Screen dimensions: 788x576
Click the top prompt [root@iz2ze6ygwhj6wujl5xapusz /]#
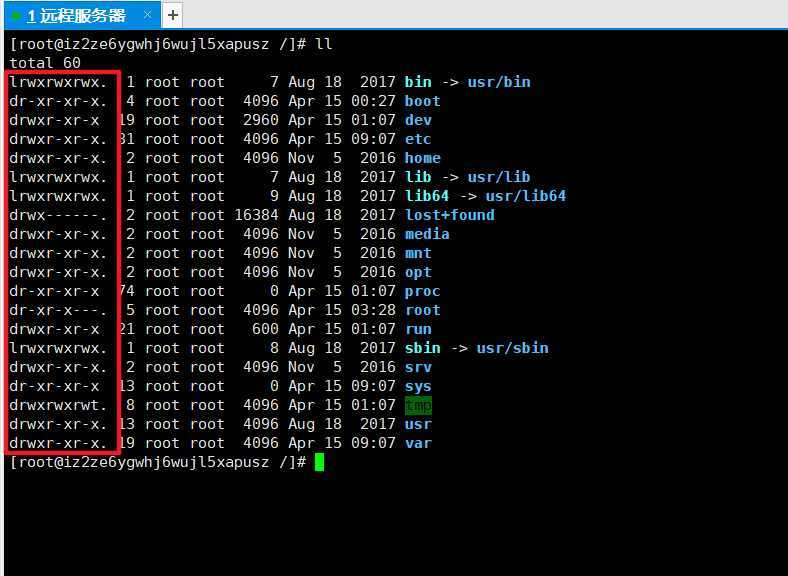[158, 44]
